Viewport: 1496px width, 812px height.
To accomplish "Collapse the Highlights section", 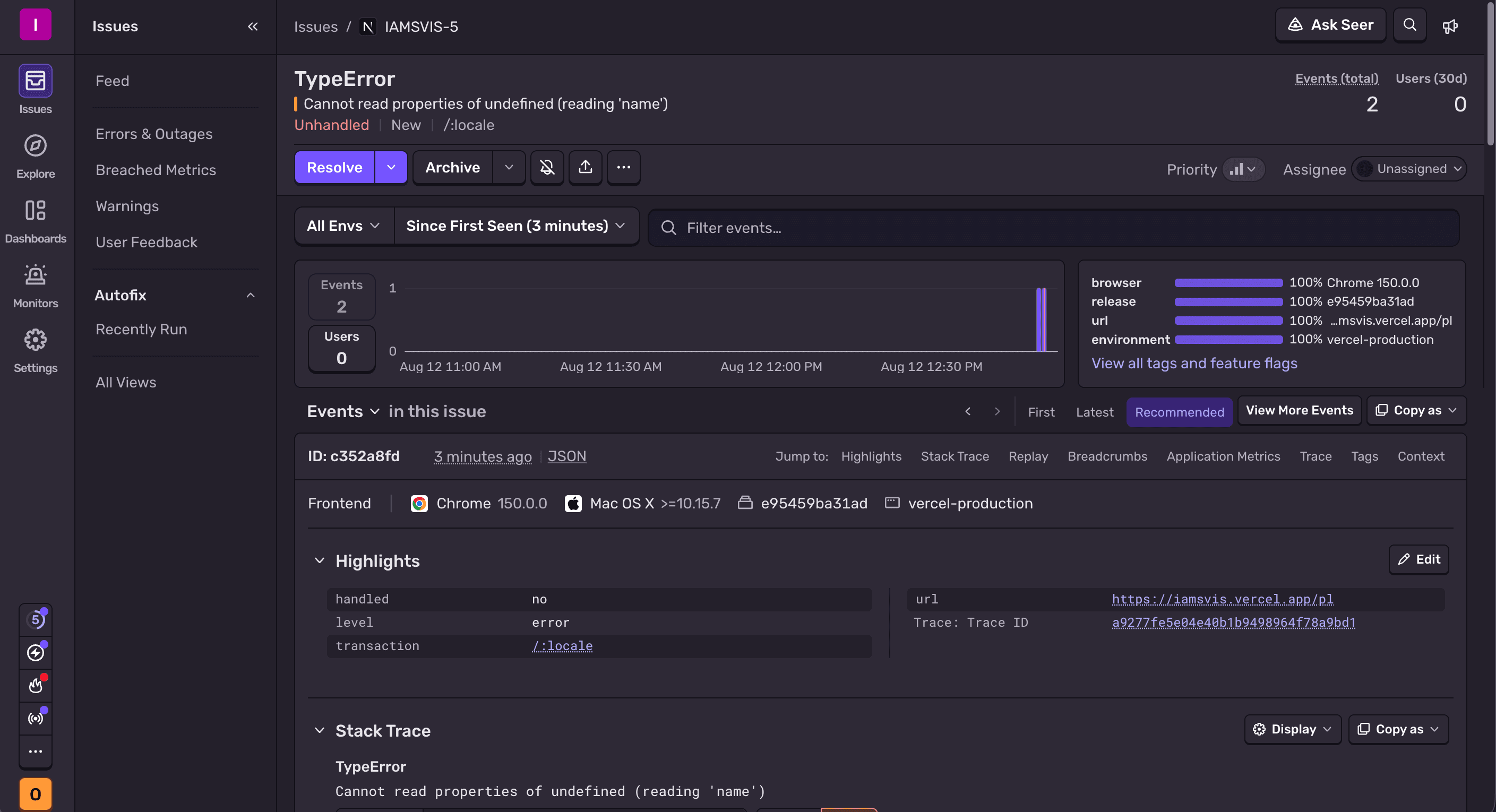I will pyautogui.click(x=320, y=560).
